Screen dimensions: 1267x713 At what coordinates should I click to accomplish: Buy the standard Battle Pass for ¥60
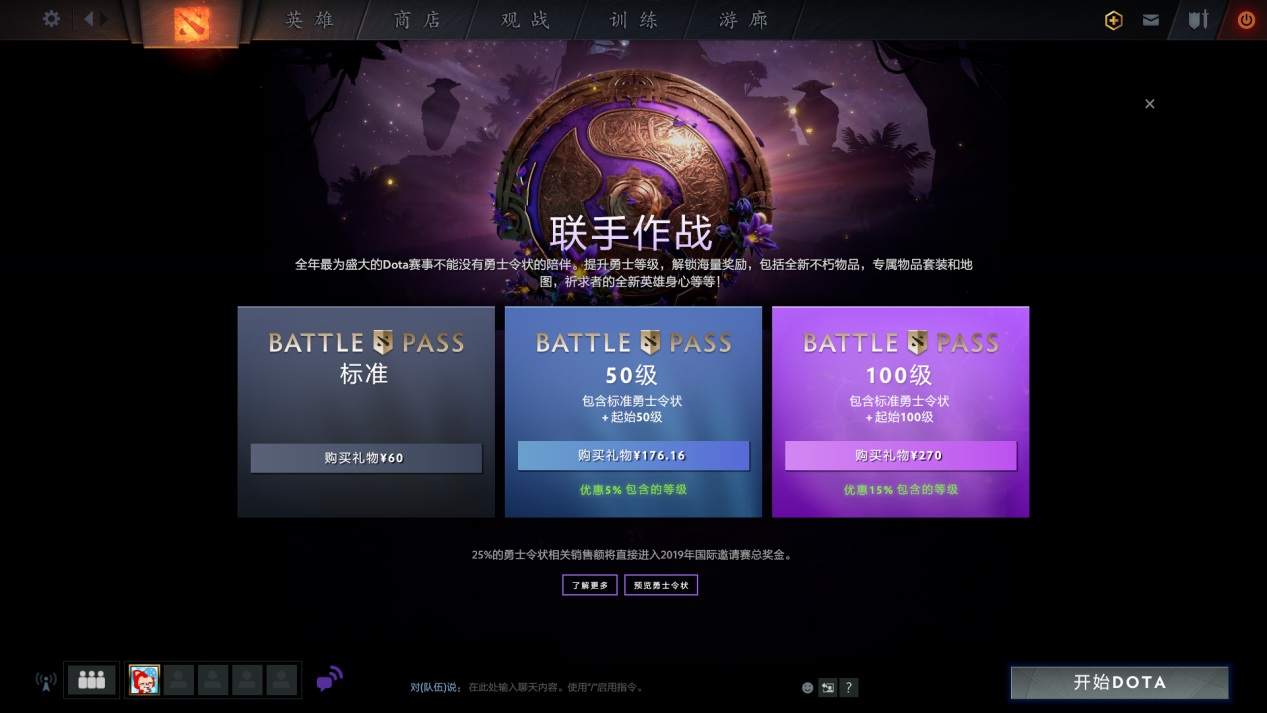pos(366,458)
